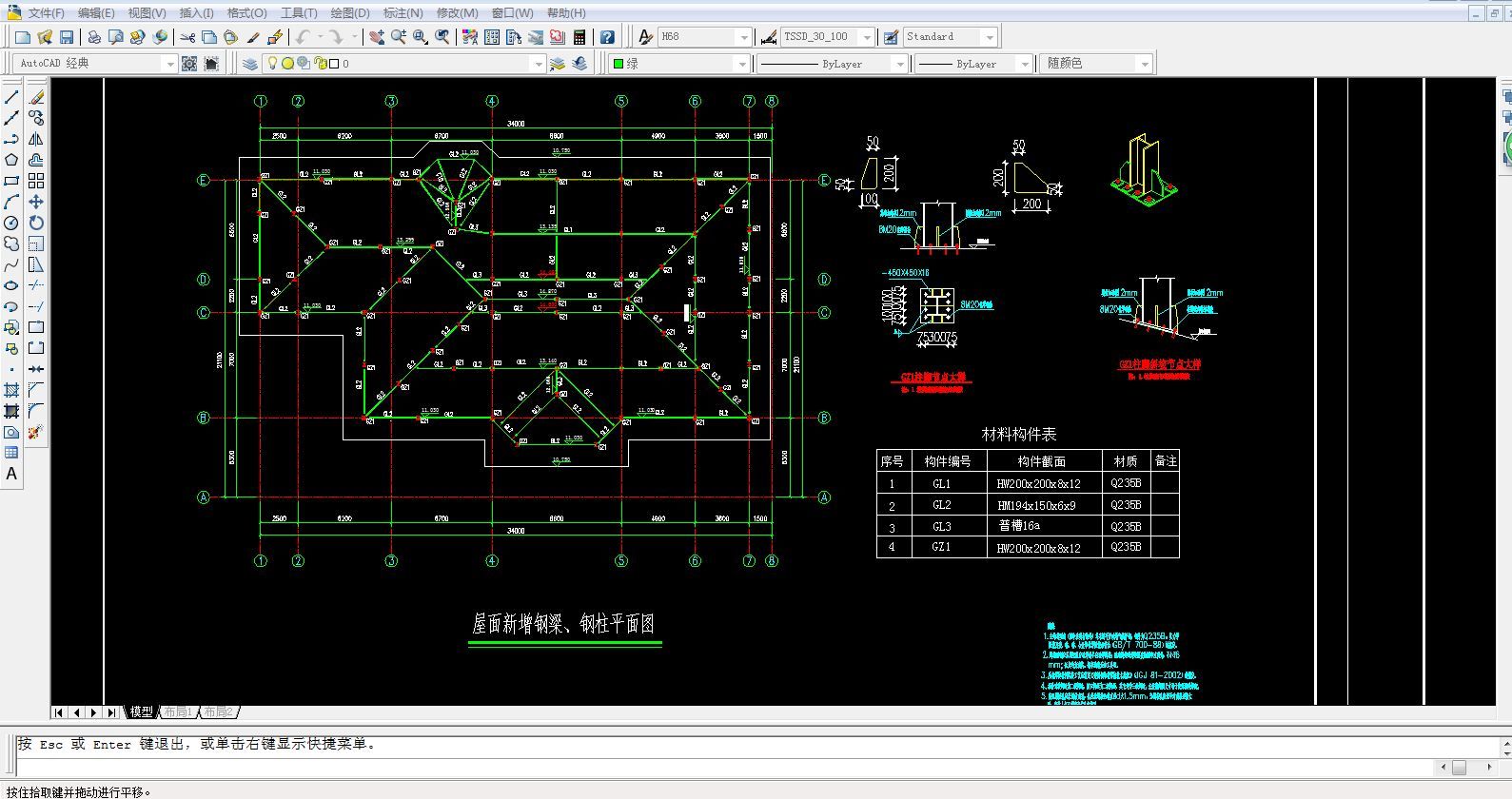Viewport: 1512px width, 799px height.
Task: Switch to the 布局1 tab
Action: point(178,711)
